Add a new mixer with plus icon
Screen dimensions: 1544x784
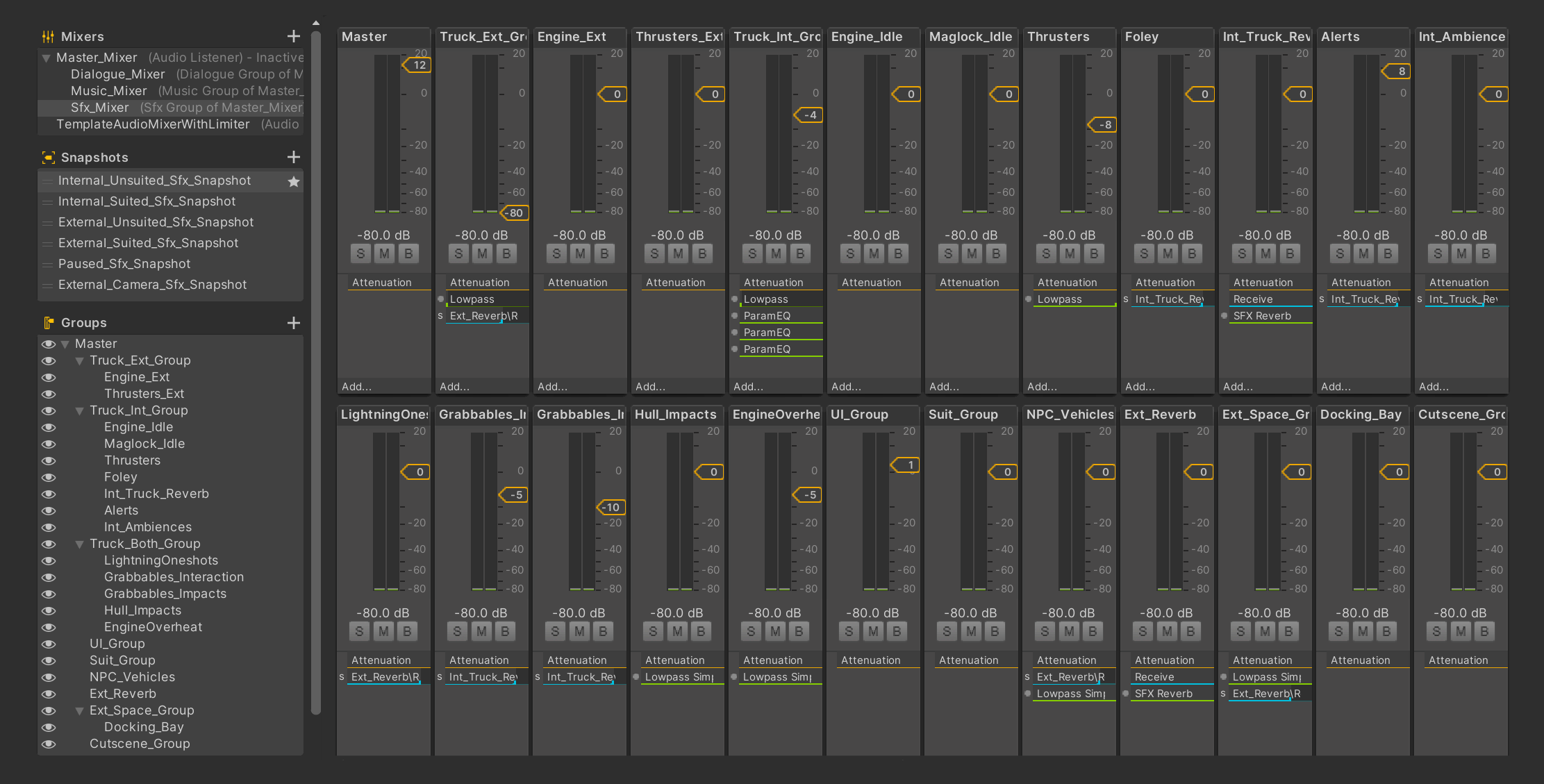(x=294, y=36)
